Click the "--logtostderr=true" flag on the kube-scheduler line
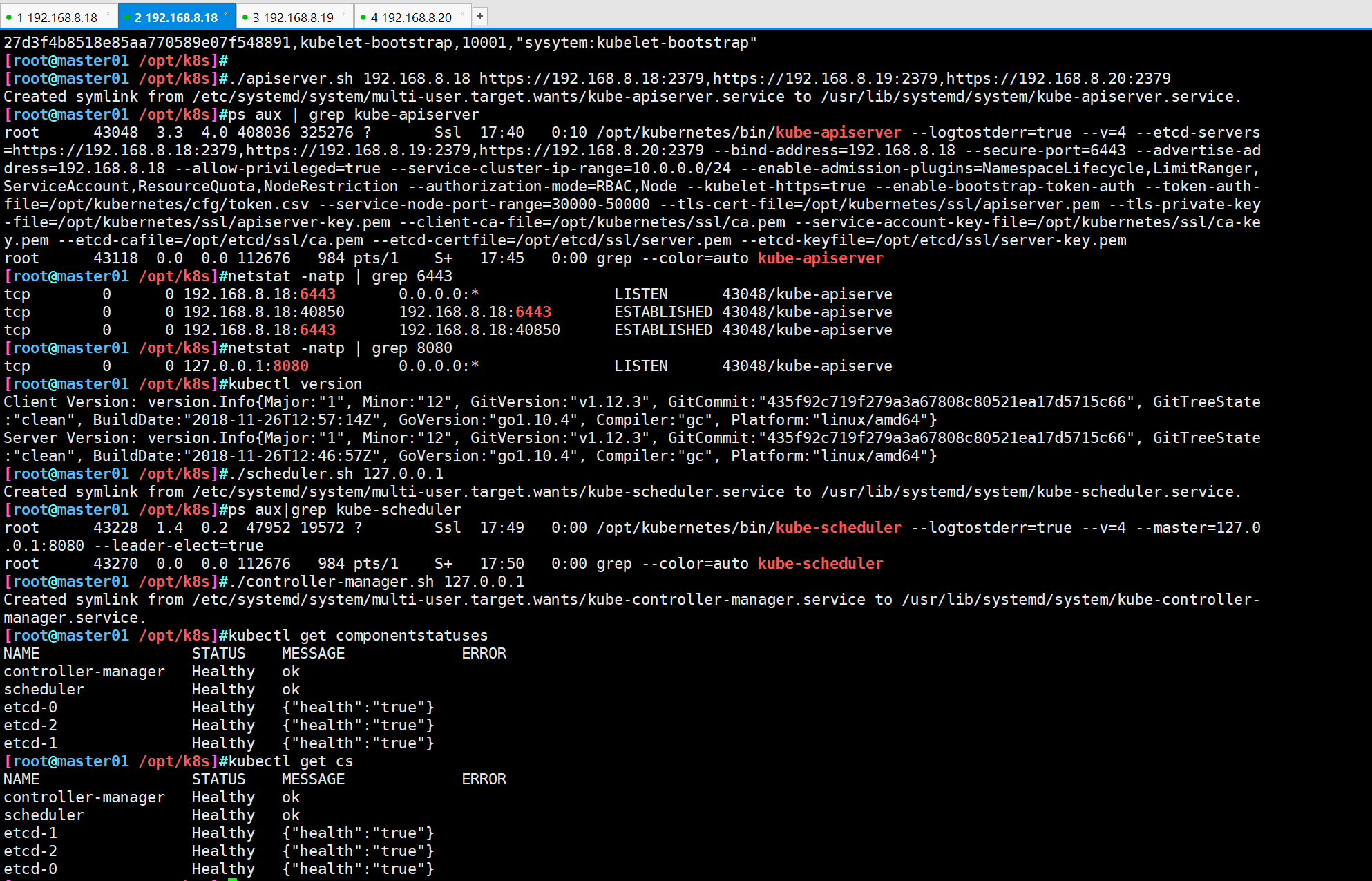The image size is (1372, 881). point(991,528)
